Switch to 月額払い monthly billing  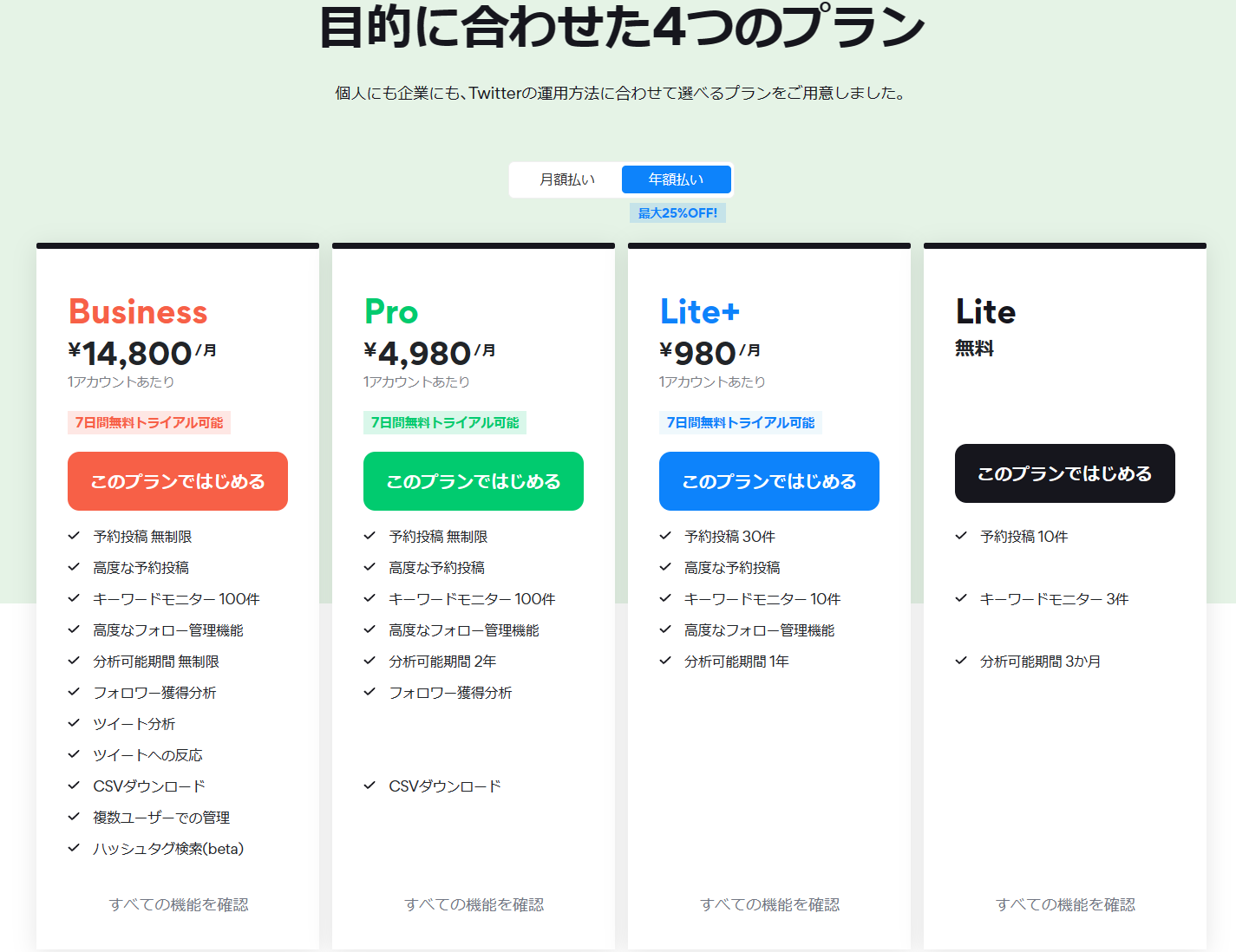(x=567, y=179)
